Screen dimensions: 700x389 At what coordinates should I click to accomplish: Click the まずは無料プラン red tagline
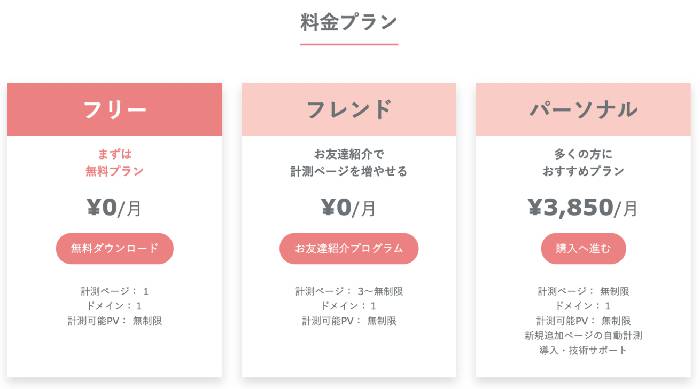coord(115,163)
